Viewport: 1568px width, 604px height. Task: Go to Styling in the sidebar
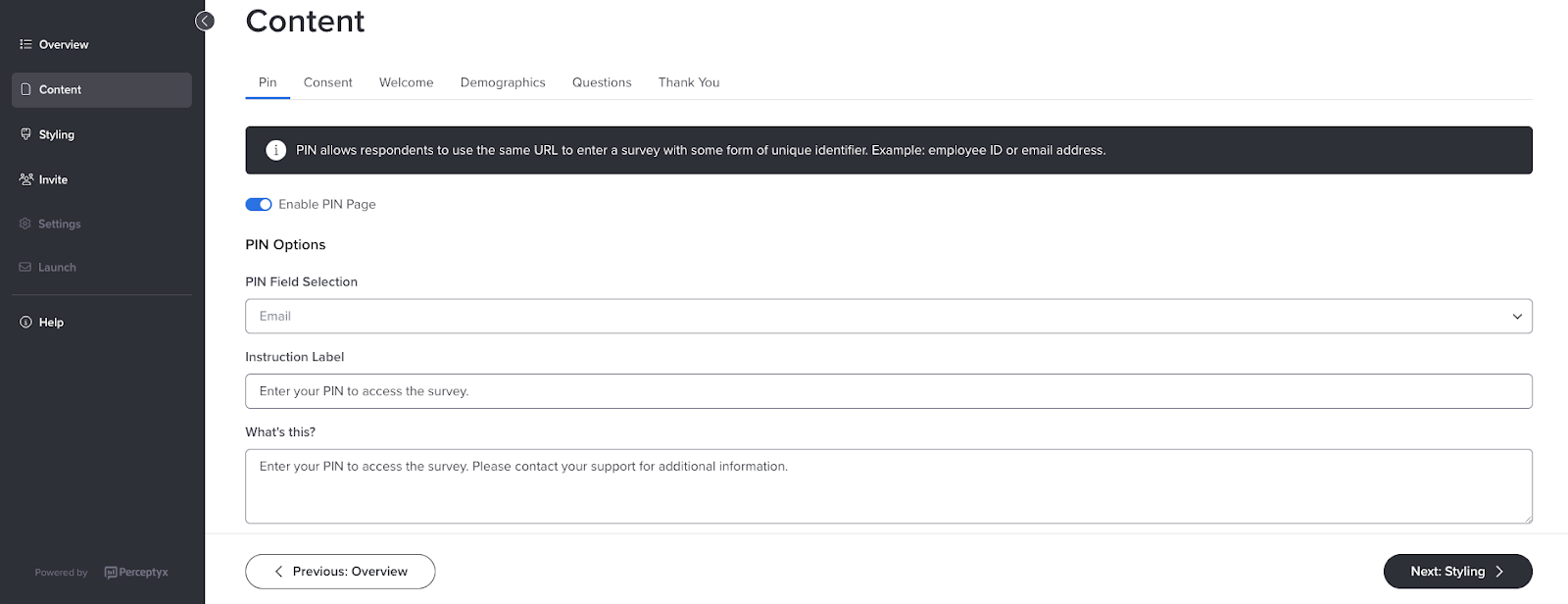(102, 134)
